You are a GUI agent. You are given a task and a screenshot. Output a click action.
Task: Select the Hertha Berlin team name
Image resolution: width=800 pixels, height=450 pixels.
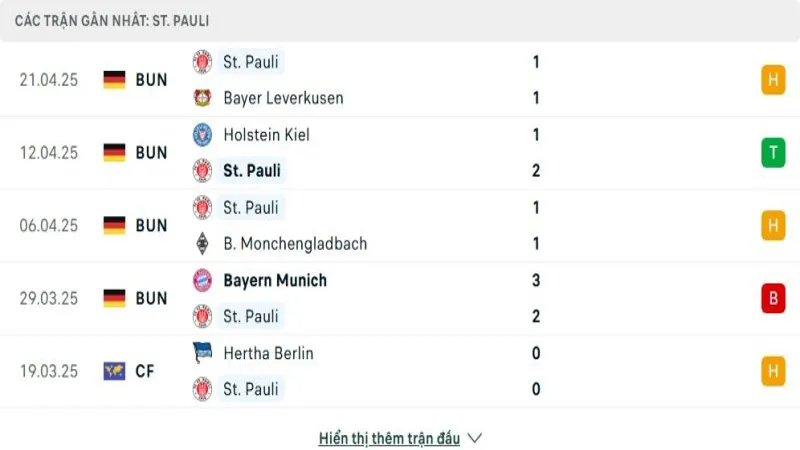point(268,353)
